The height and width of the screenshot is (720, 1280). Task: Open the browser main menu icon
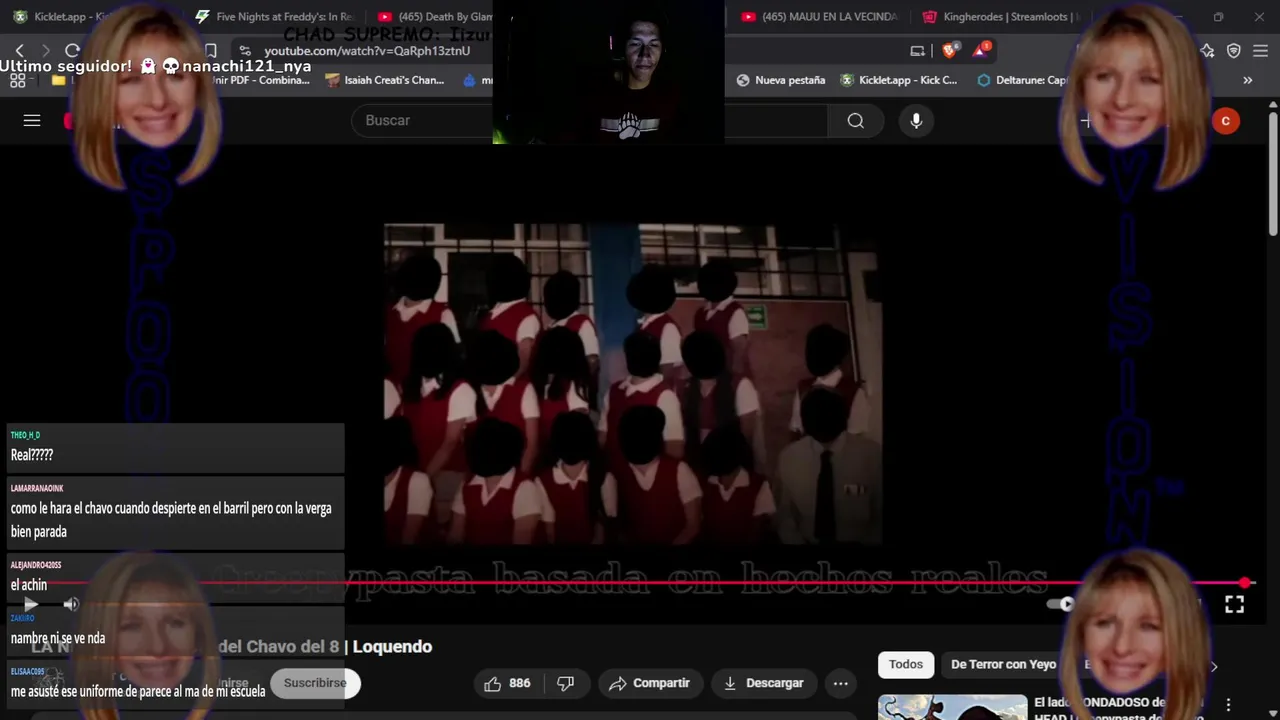[1260, 50]
